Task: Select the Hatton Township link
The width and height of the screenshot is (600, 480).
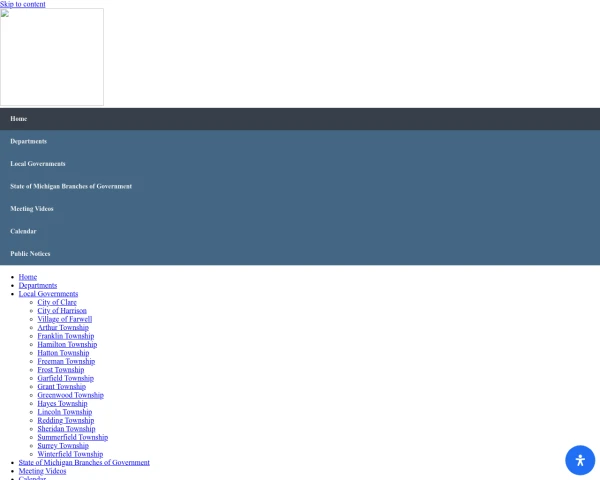Action: [x=63, y=353]
